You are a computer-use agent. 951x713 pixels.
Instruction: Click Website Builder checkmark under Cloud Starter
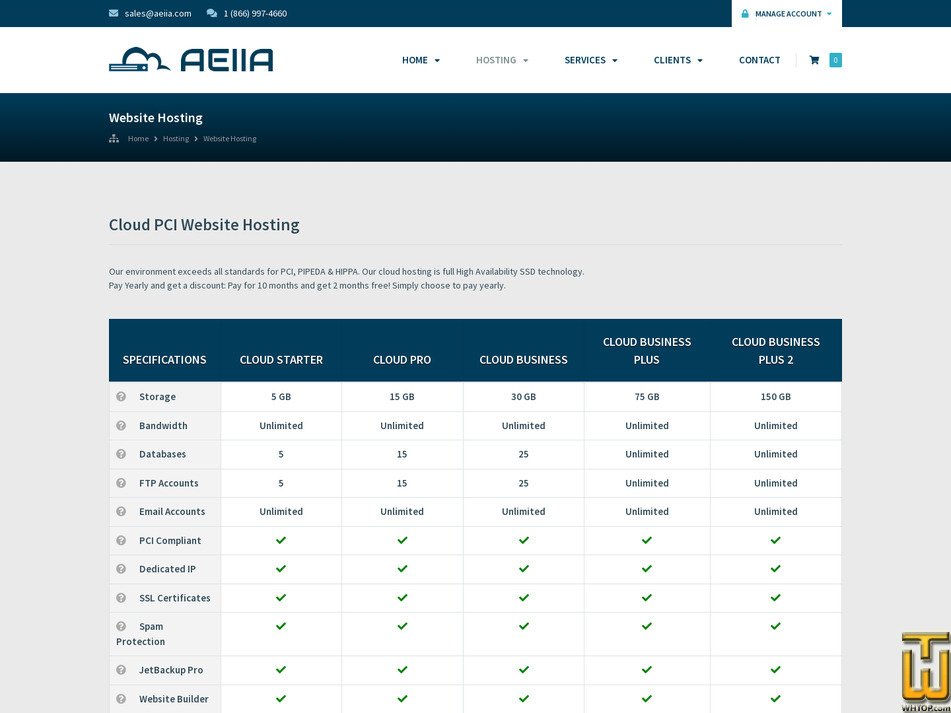(x=281, y=698)
